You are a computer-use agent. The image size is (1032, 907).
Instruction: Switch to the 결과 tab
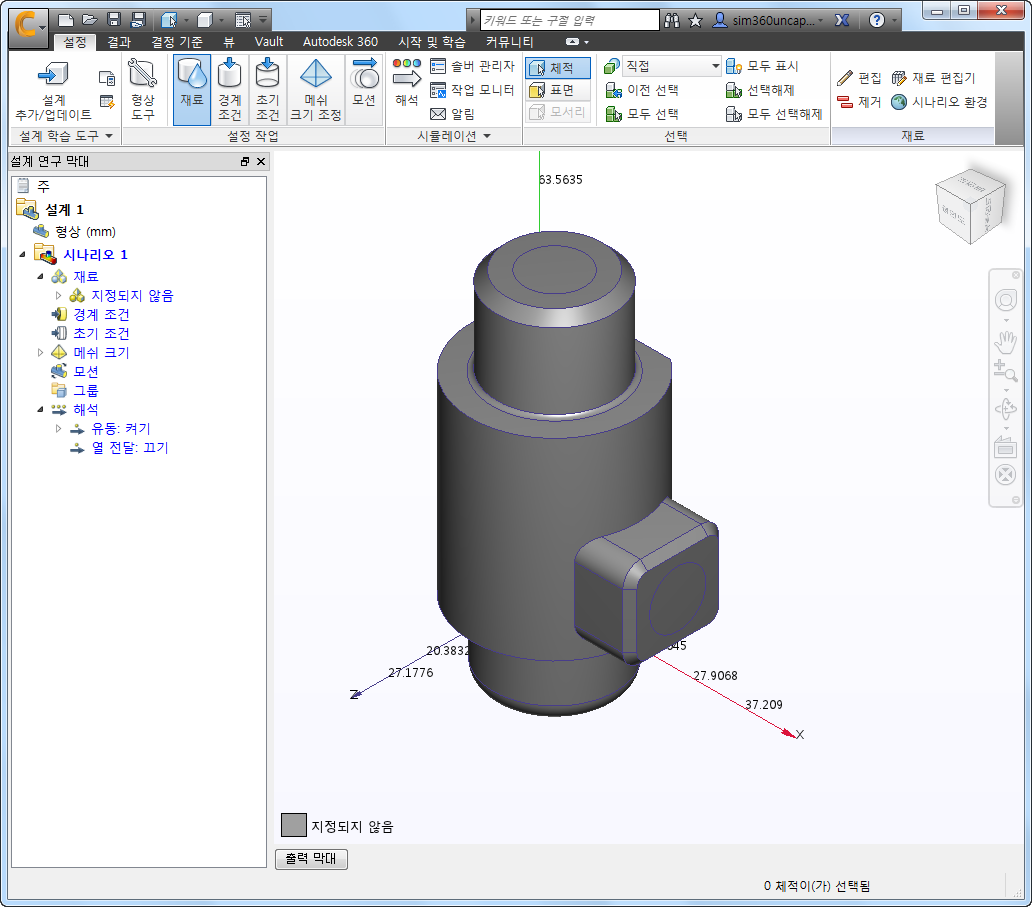click(119, 42)
